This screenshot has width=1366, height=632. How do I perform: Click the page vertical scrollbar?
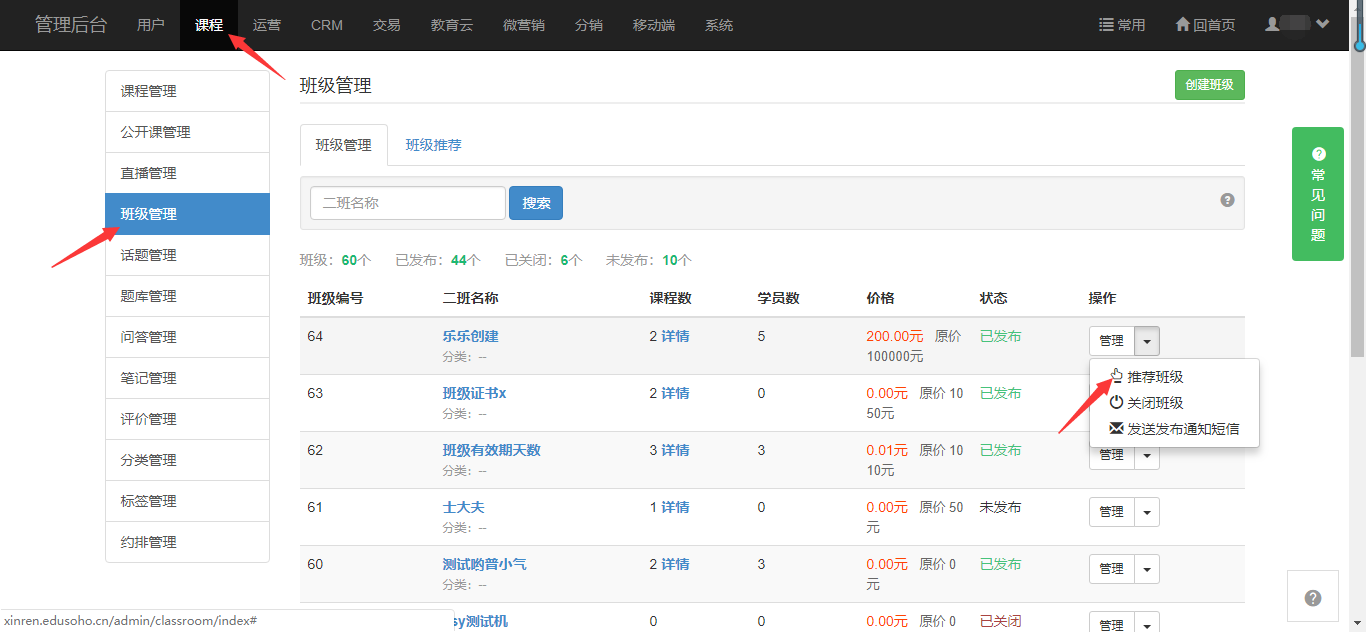point(1358,200)
